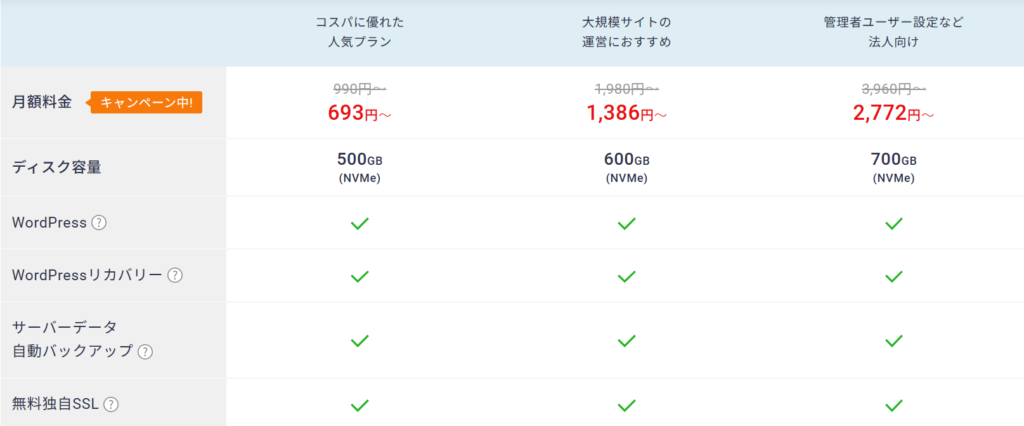Screen dimensions: 1024x426
Task: Click the 管理者ユーザー設定など法人向け header
Action: coord(893,33)
